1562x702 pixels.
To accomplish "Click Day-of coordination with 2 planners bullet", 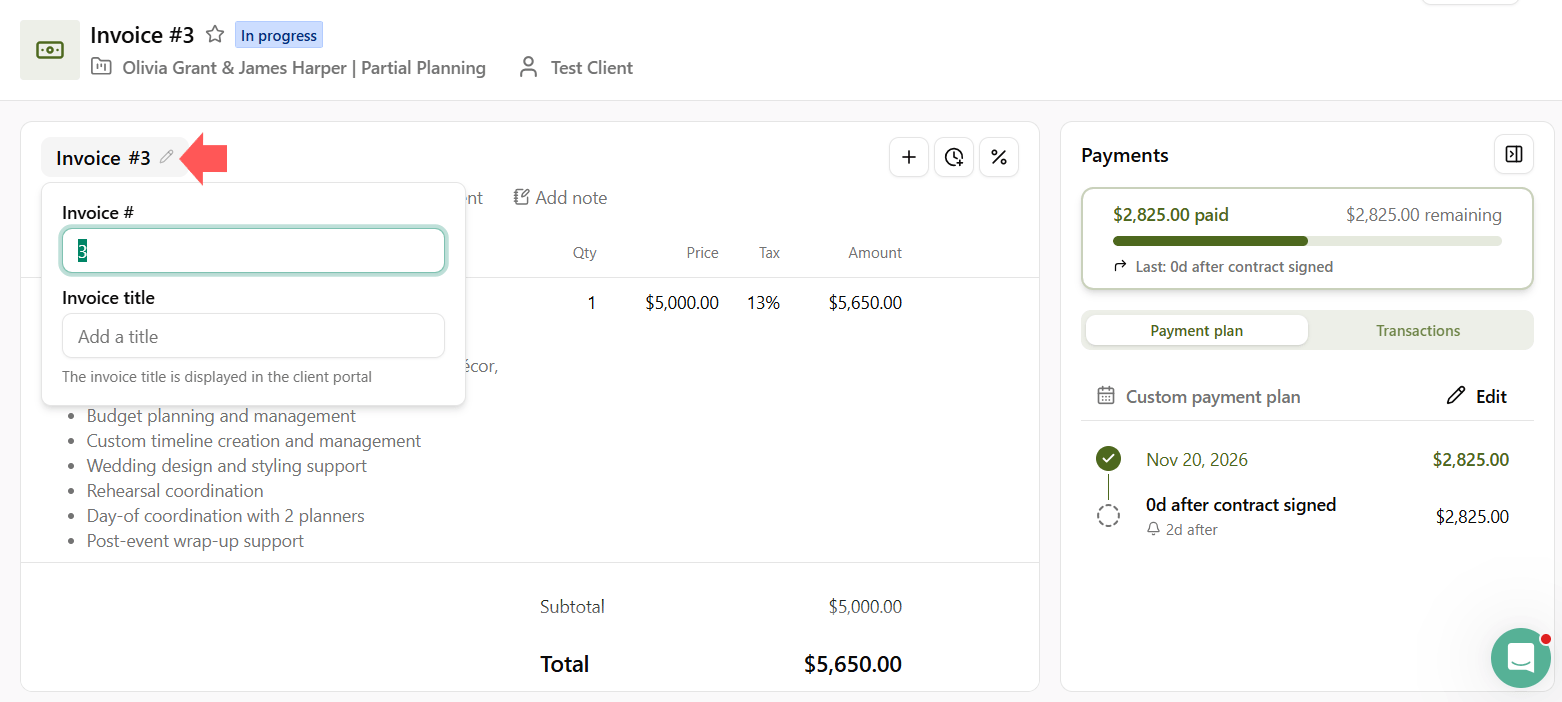I will tap(225, 516).
